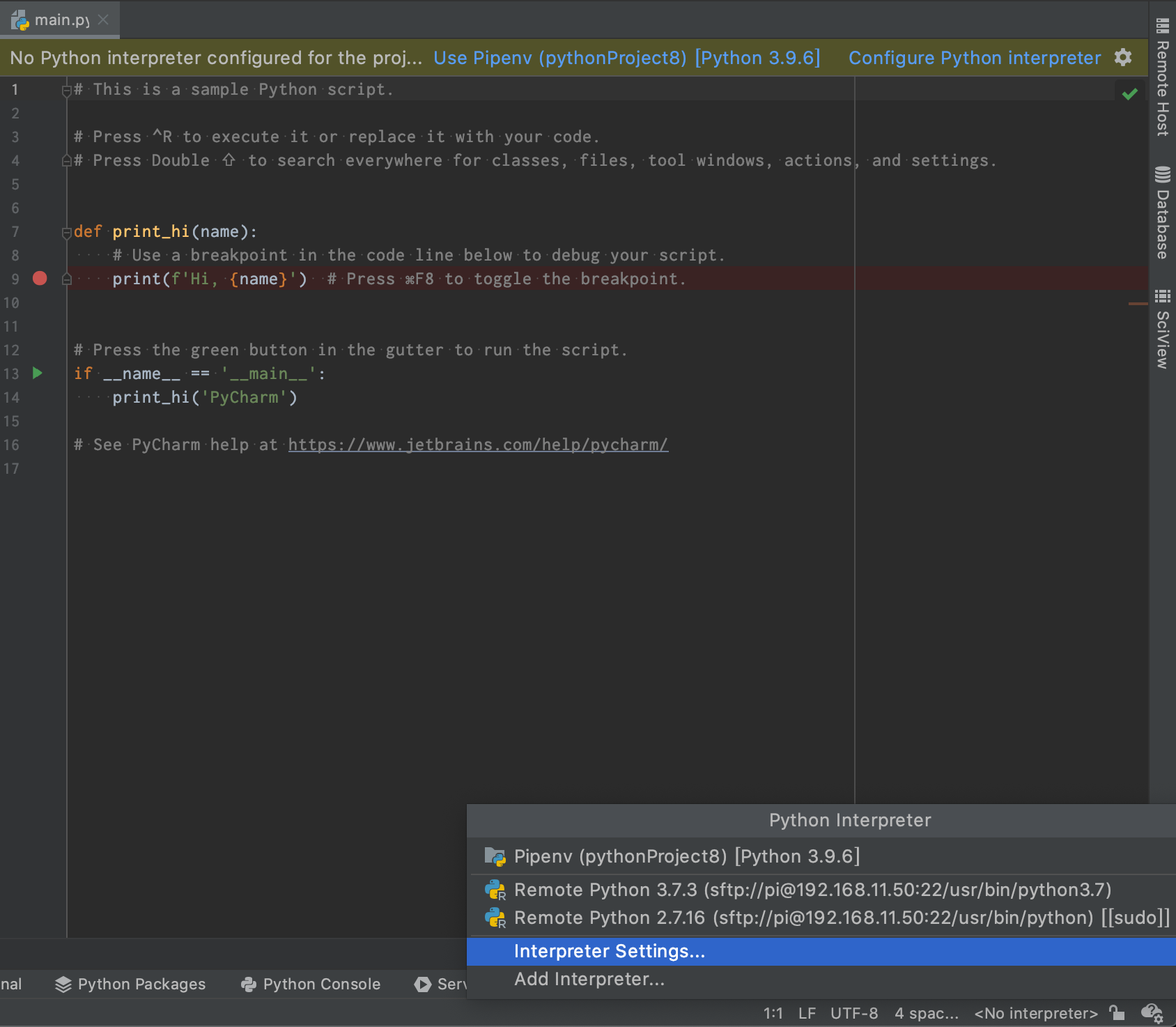Open the Python Console tool window

(311, 984)
